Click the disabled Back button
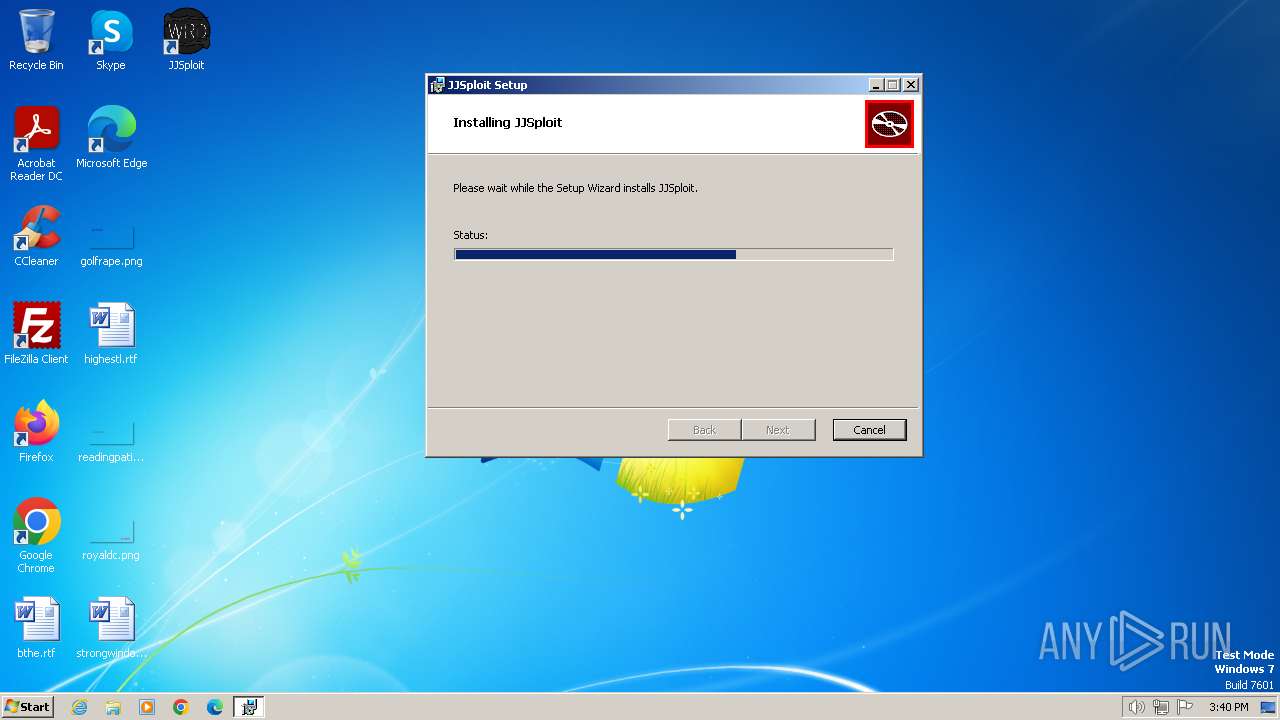Screen dimensions: 1280x720 (704, 430)
